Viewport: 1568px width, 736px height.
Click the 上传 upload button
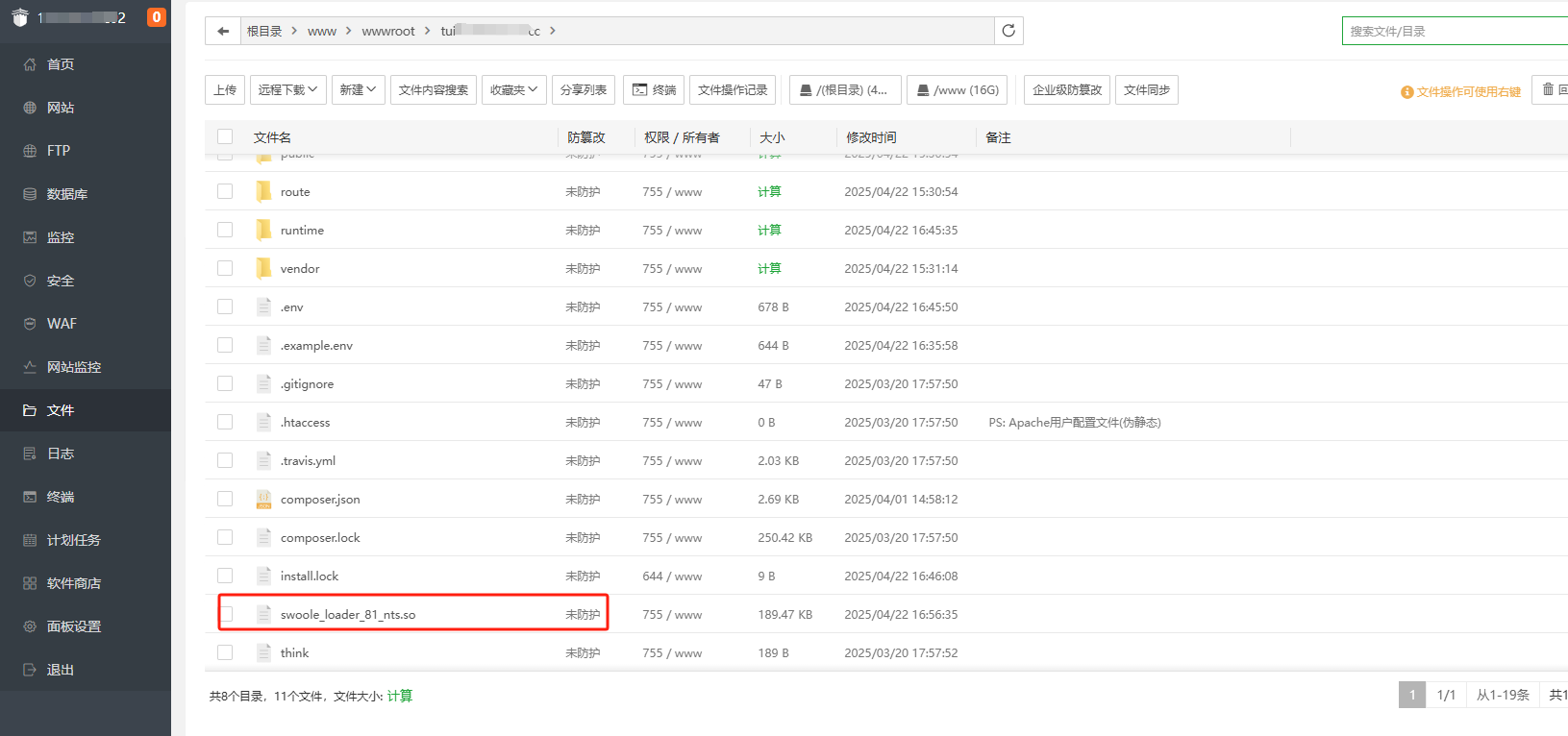click(225, 89)
